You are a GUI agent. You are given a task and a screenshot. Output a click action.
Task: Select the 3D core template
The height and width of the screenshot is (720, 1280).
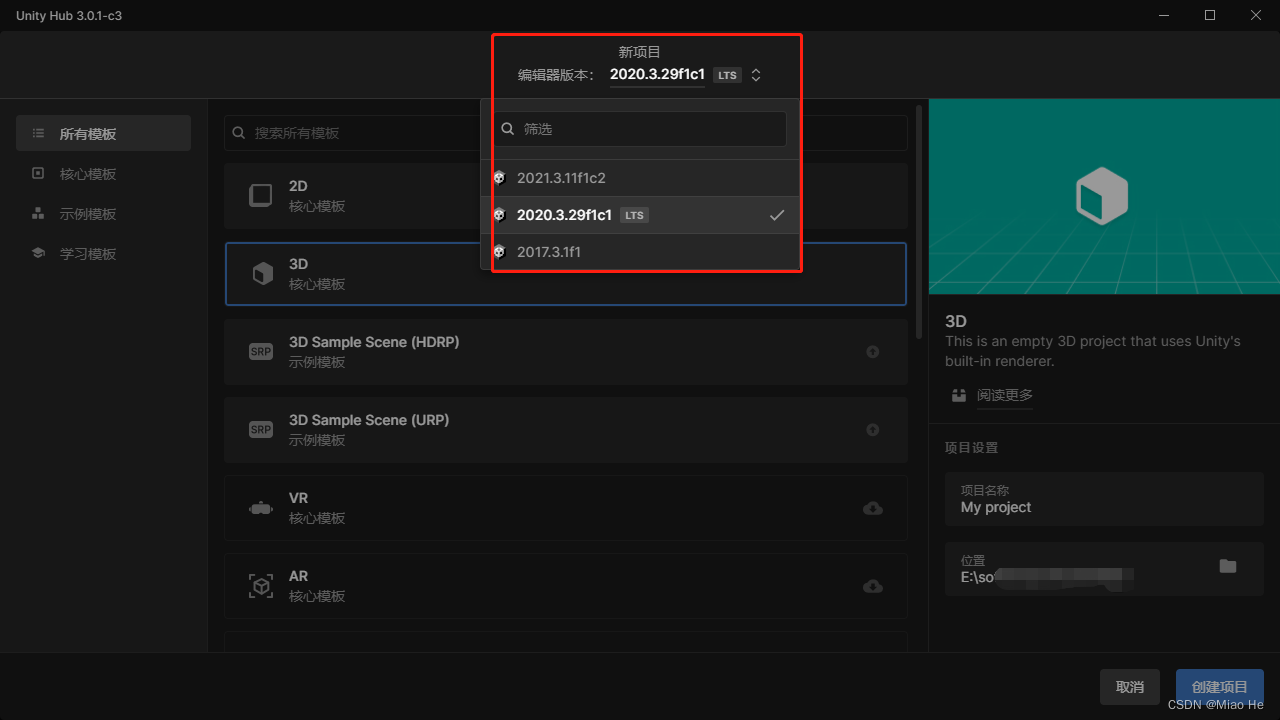pos(566,273)
